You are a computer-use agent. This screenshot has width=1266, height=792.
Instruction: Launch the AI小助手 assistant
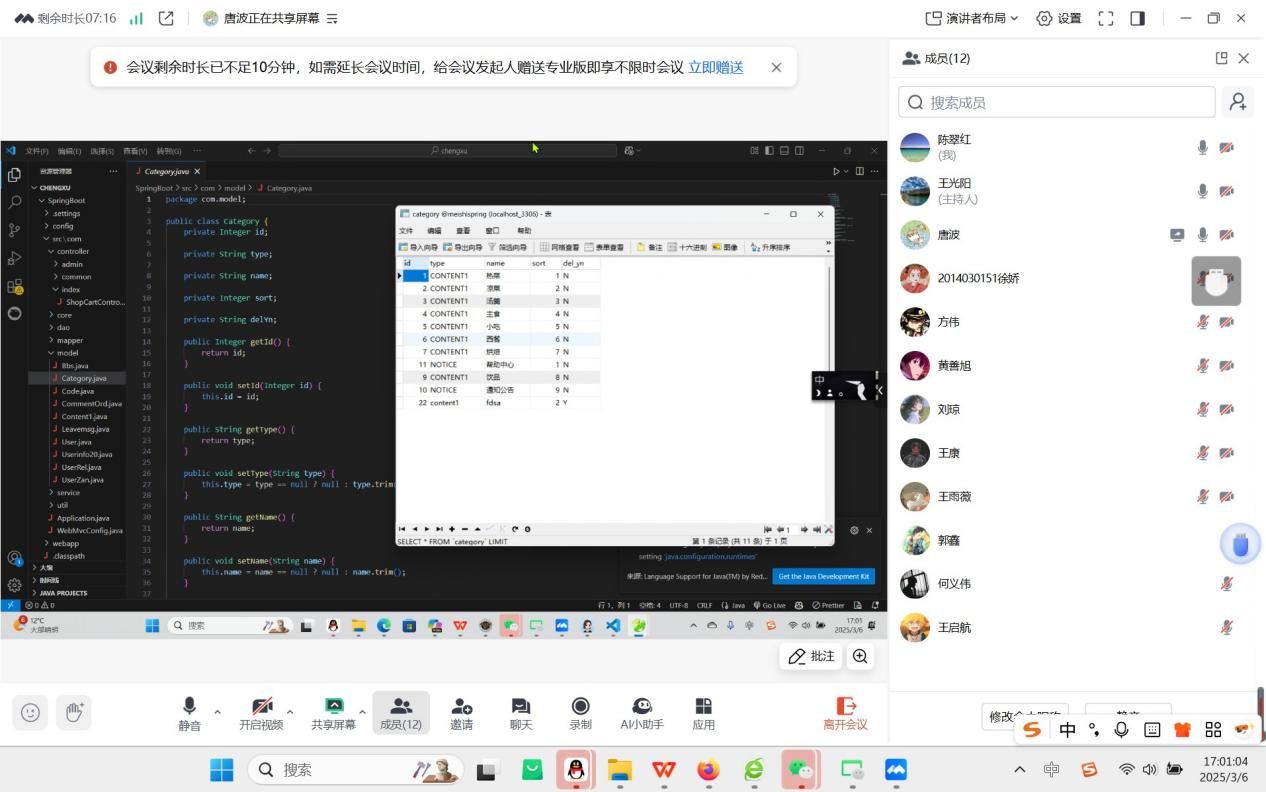(642, 713)
